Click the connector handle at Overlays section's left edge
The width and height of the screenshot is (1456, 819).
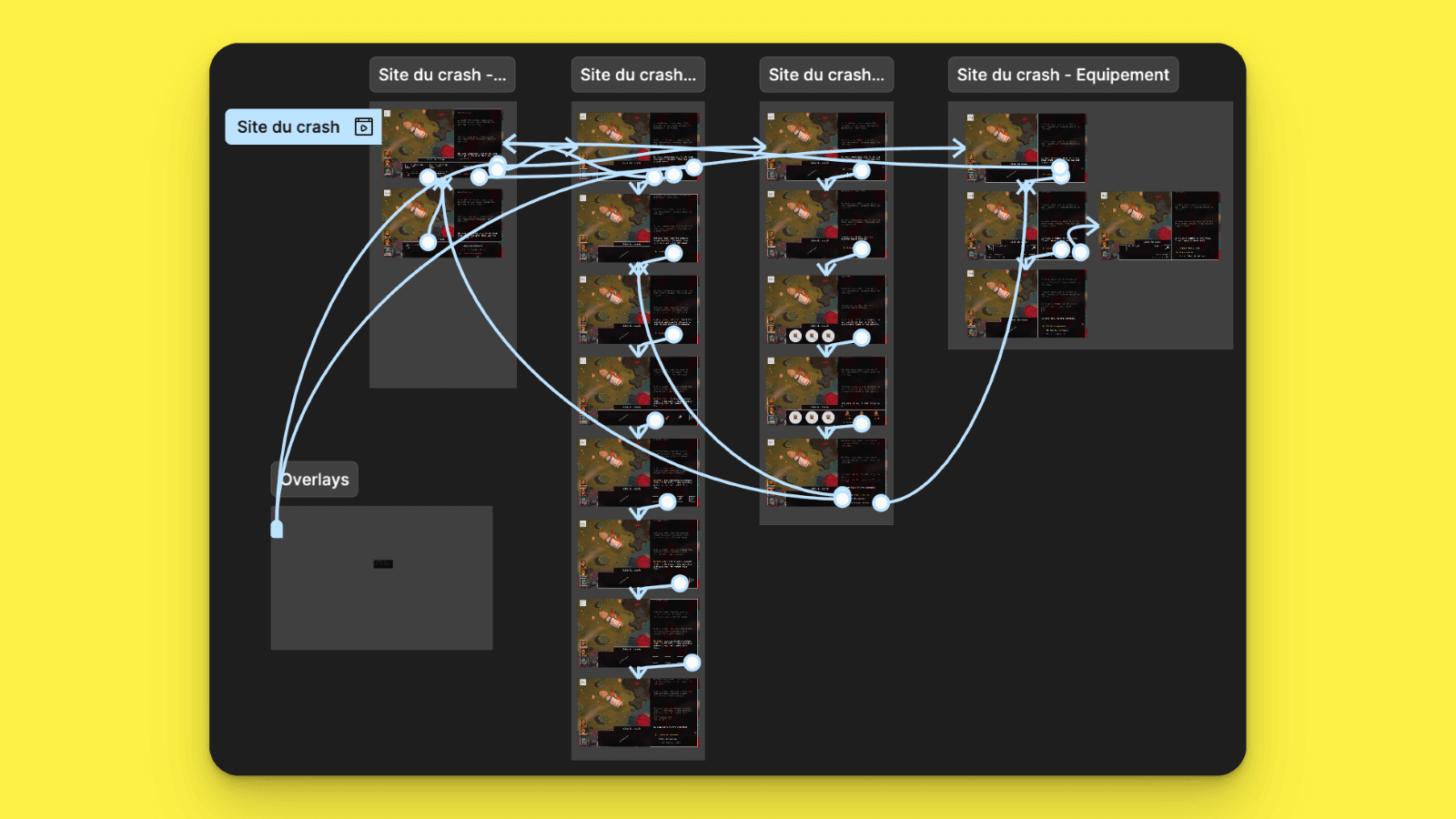pos(277,530)
